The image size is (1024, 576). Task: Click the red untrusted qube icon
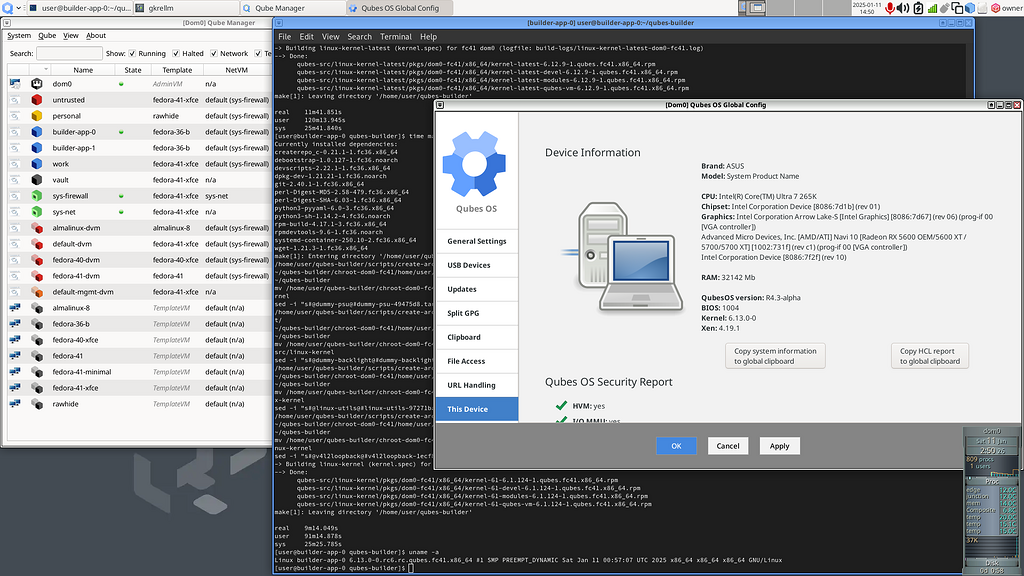(37, 100)
